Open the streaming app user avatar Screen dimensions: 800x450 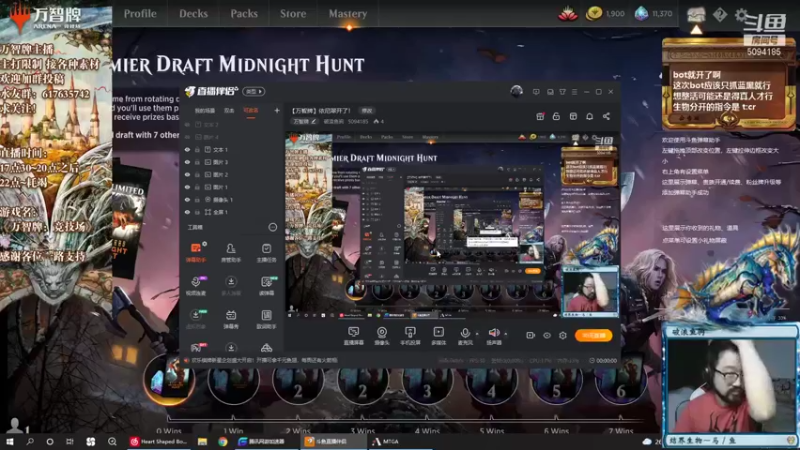[516, 91]
